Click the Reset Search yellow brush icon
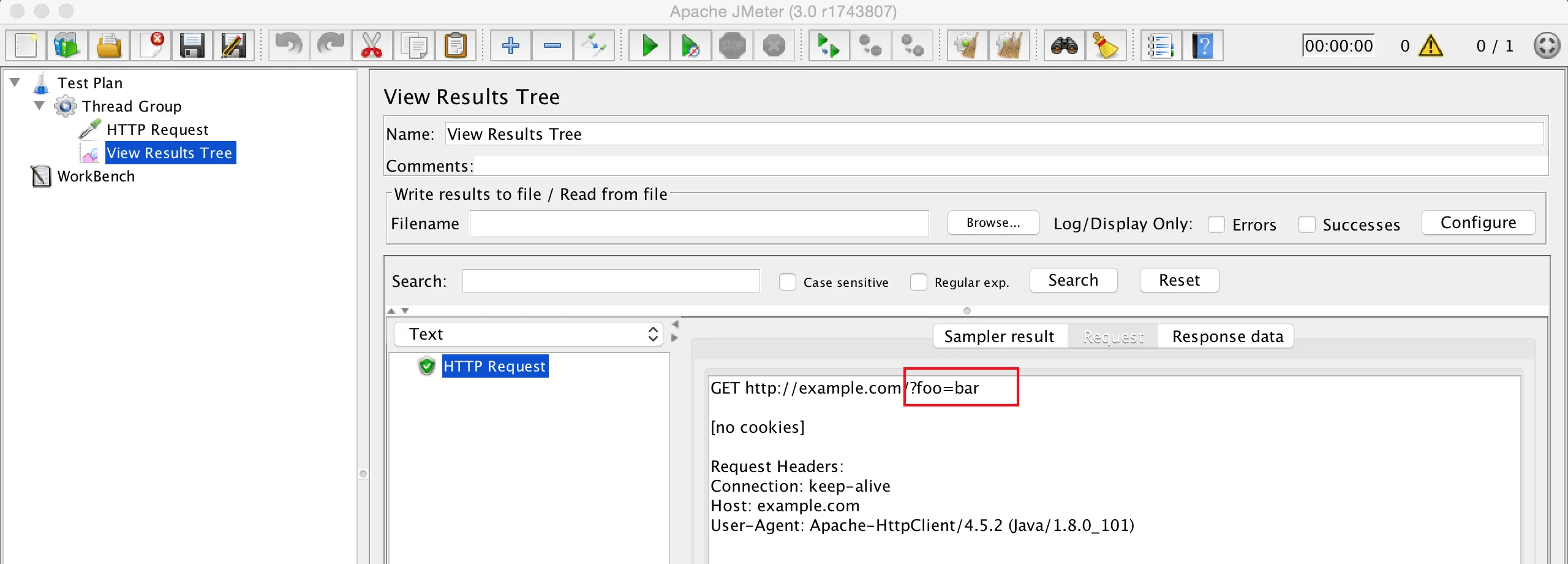Image resolution: width=1568 pixels, height=564 pixels. pos(1106,45)
